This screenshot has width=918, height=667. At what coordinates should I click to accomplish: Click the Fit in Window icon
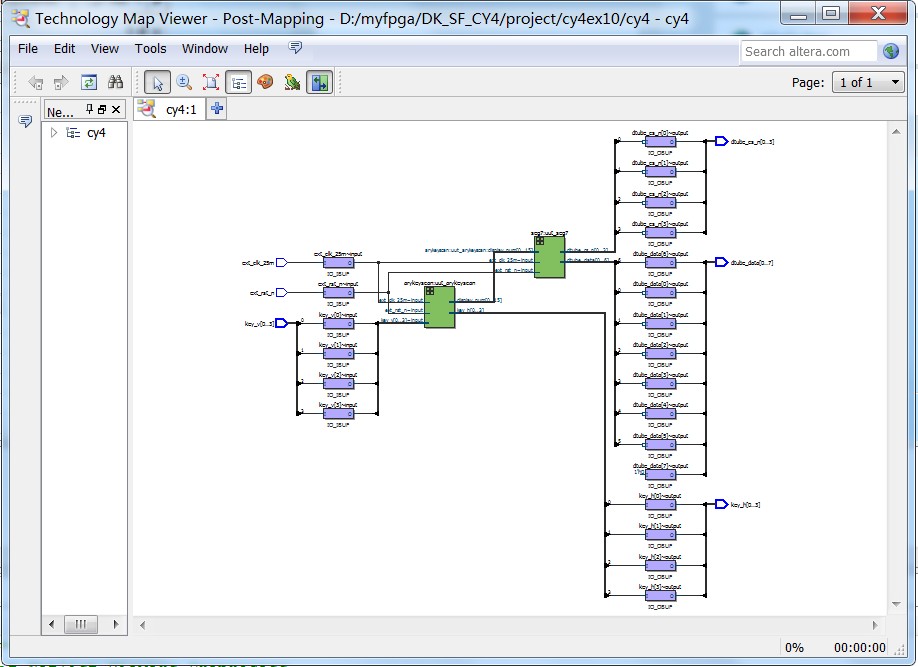(211, 83)
